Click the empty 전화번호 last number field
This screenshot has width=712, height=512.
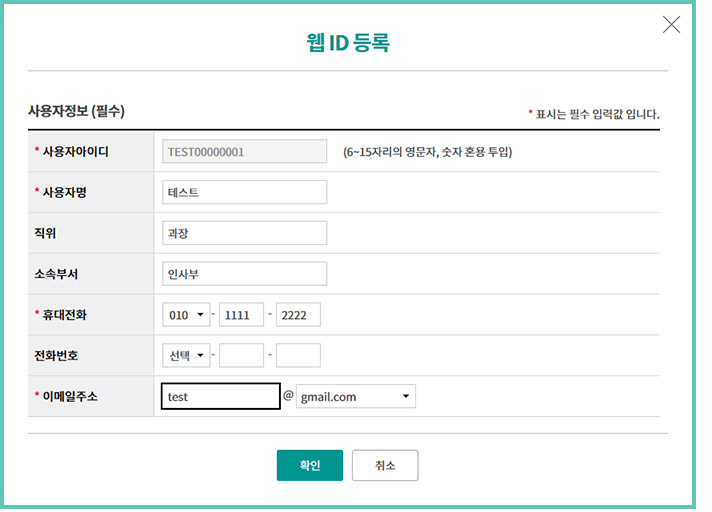coord(298,356)
